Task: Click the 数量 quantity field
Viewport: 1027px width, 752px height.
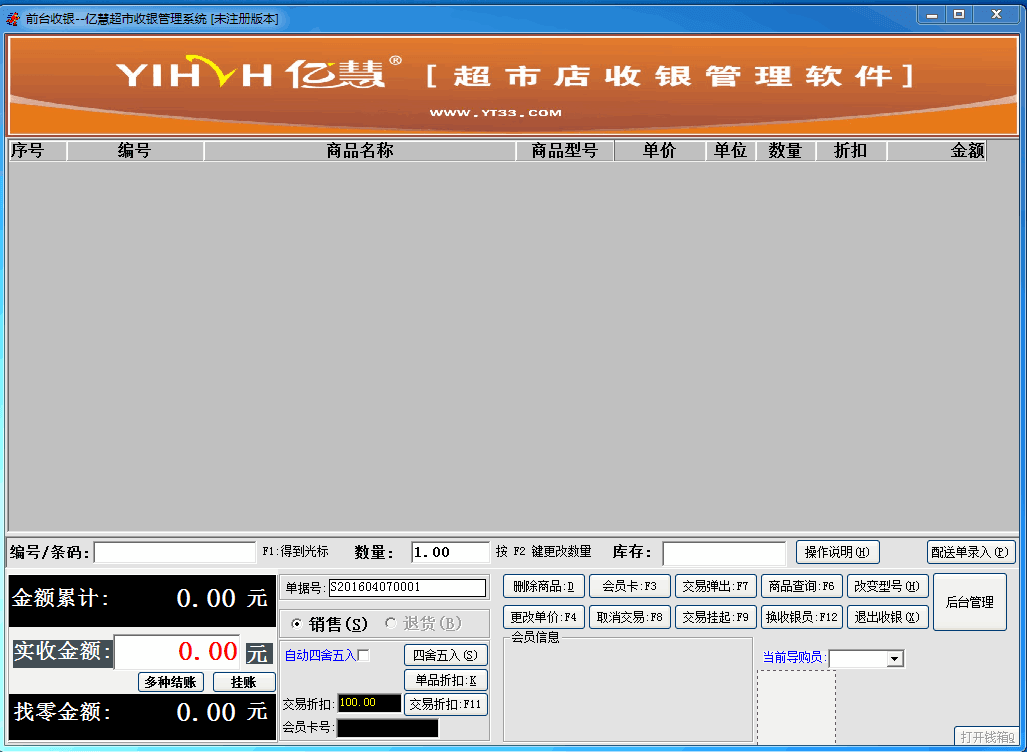Action: (449, 552)
